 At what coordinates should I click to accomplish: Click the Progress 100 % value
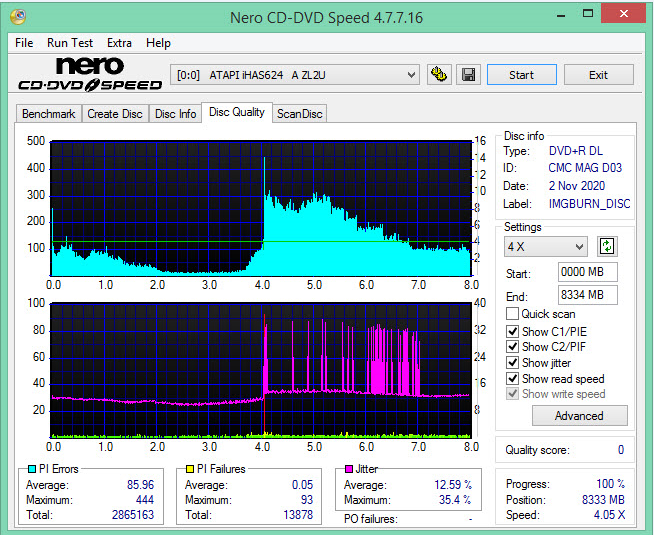point(610,484)
